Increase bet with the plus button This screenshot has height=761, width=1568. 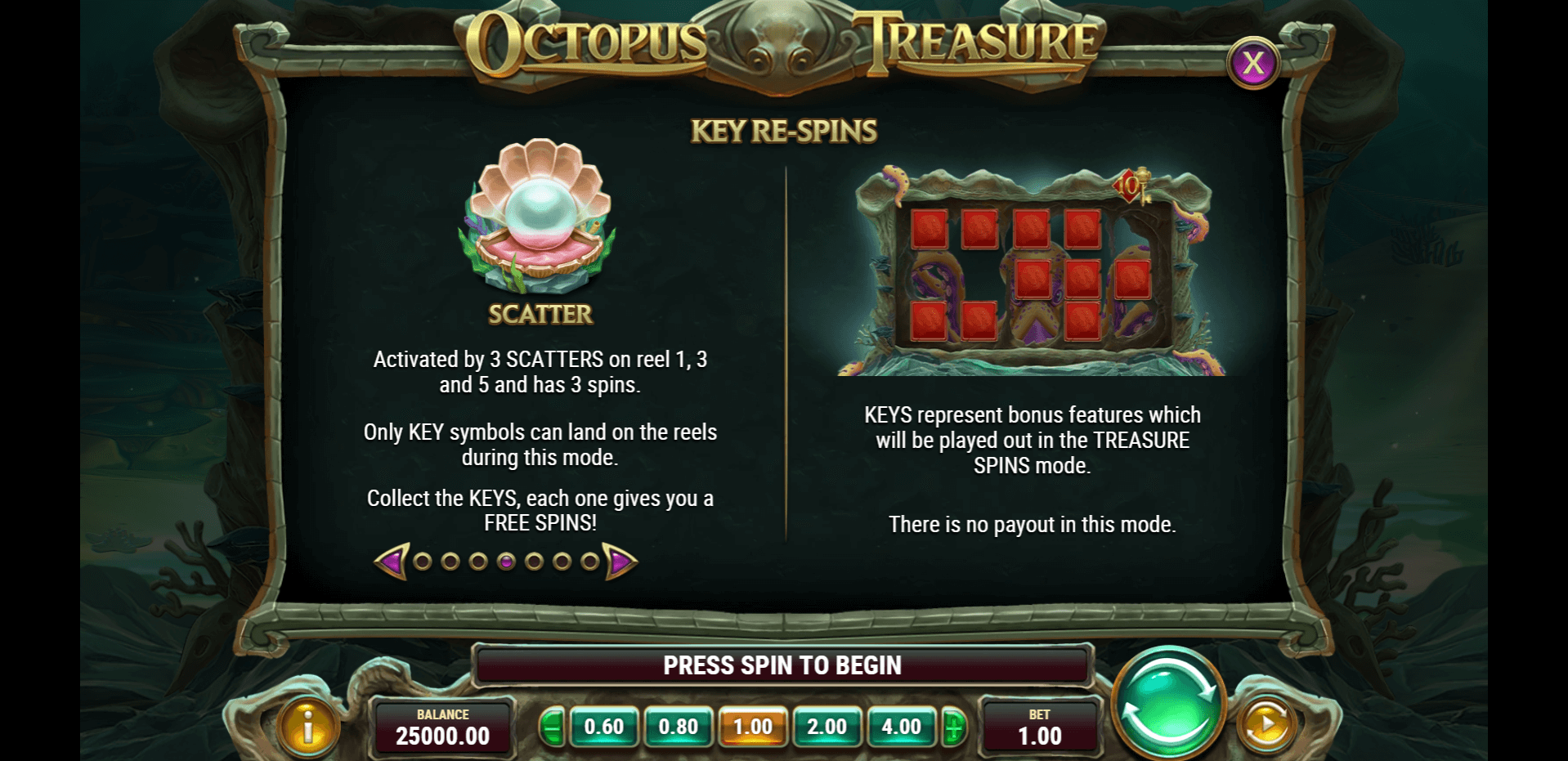pos(953,727)
